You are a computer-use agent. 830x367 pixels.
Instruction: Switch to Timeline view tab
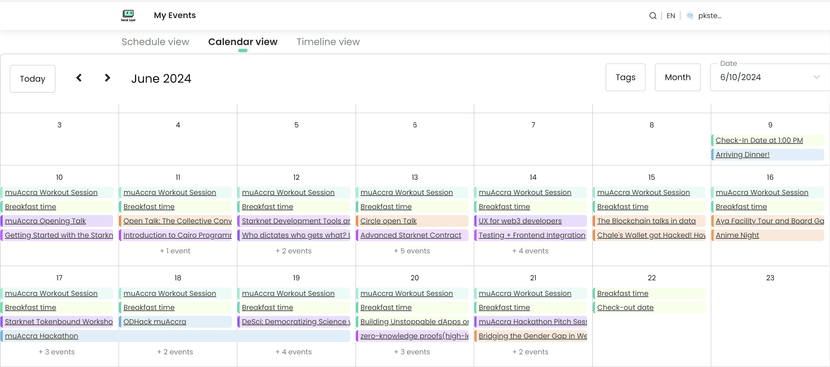328,42
